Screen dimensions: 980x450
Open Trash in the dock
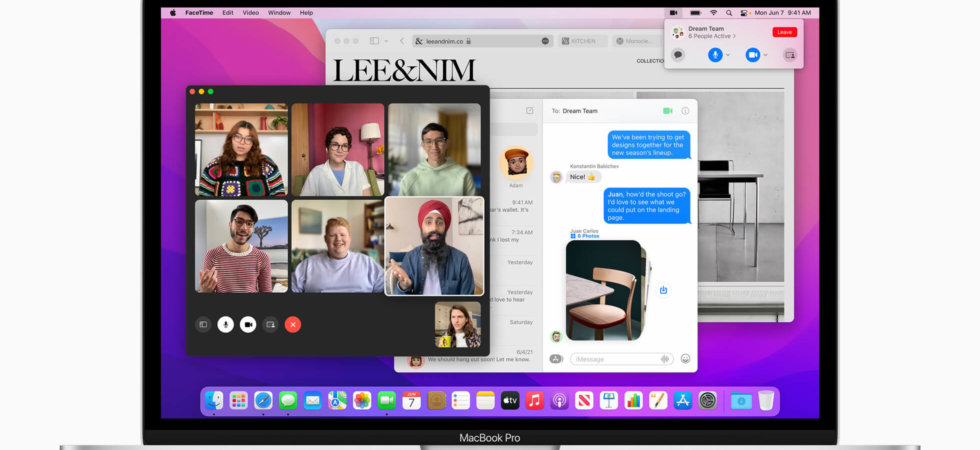[x=766, y=400]
